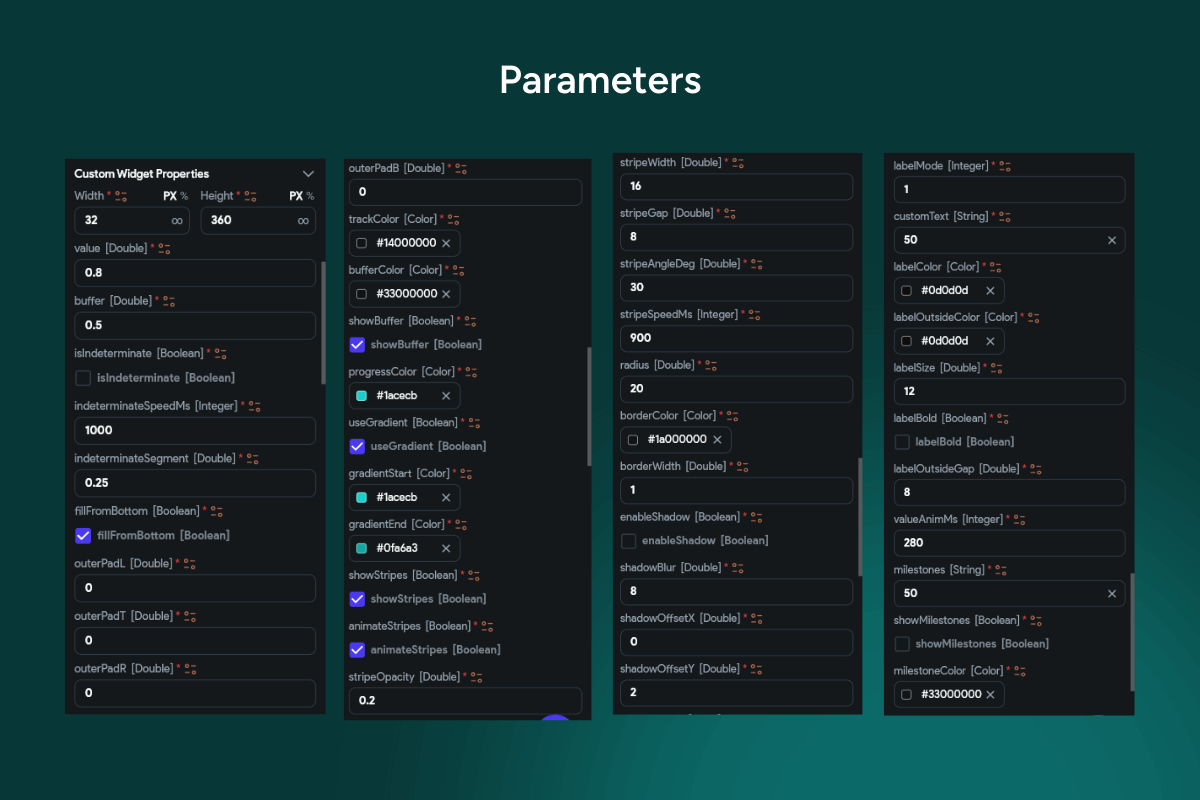
Task: Enable the isIndeterminate checkbox
Action: pos(84,378)
